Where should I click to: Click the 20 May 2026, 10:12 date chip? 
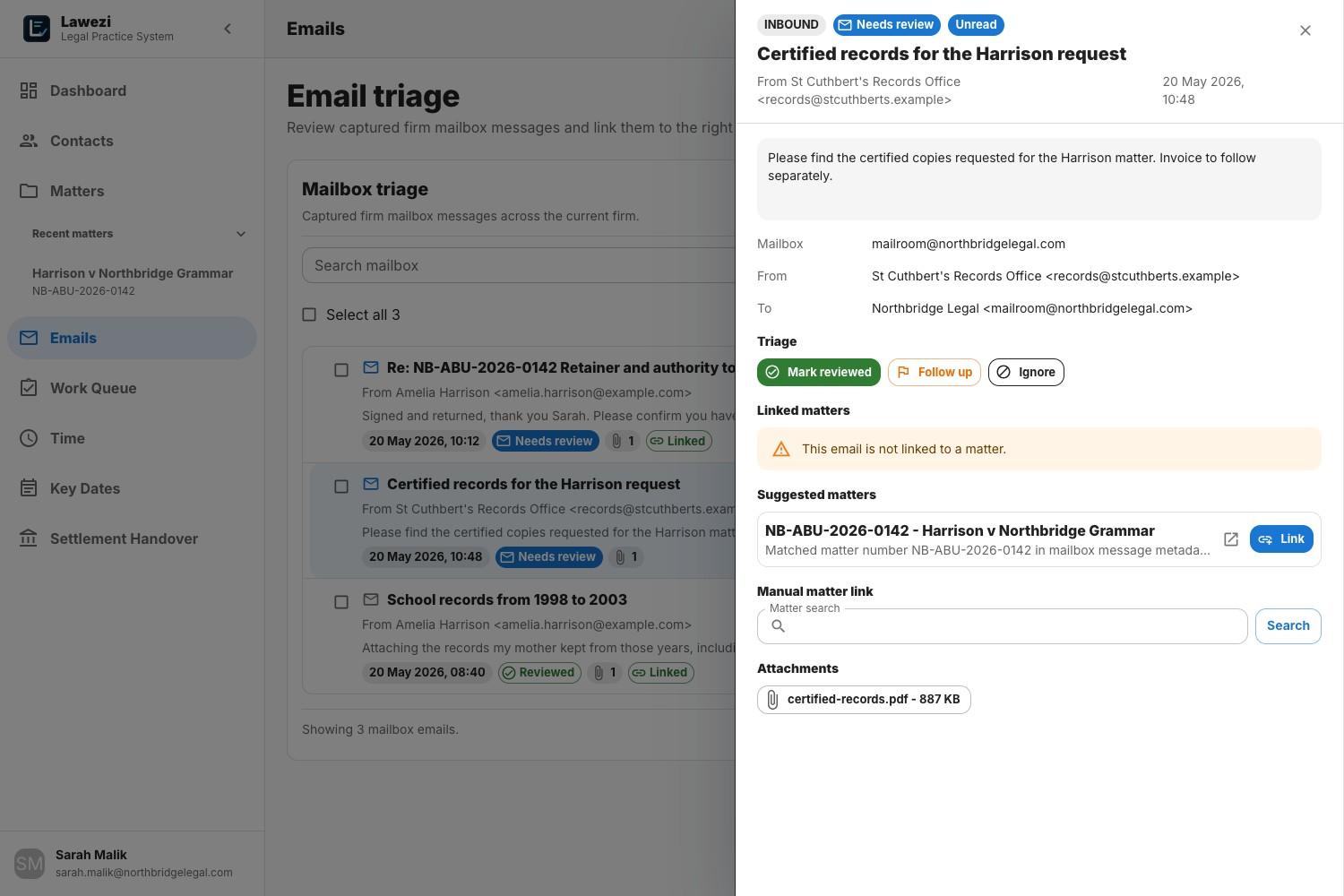[425, 441]
